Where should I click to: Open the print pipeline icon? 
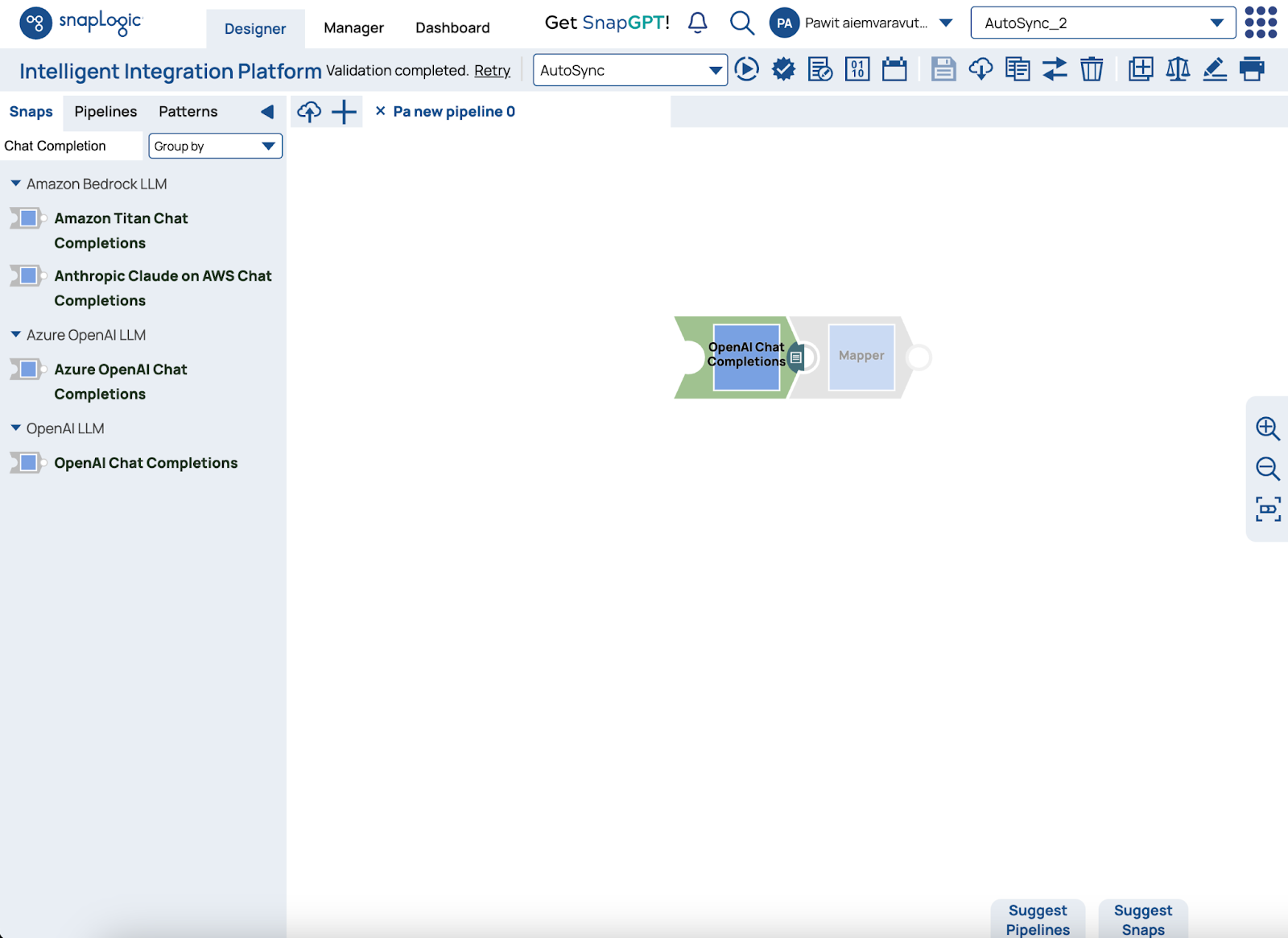[x=1252, y=69]
